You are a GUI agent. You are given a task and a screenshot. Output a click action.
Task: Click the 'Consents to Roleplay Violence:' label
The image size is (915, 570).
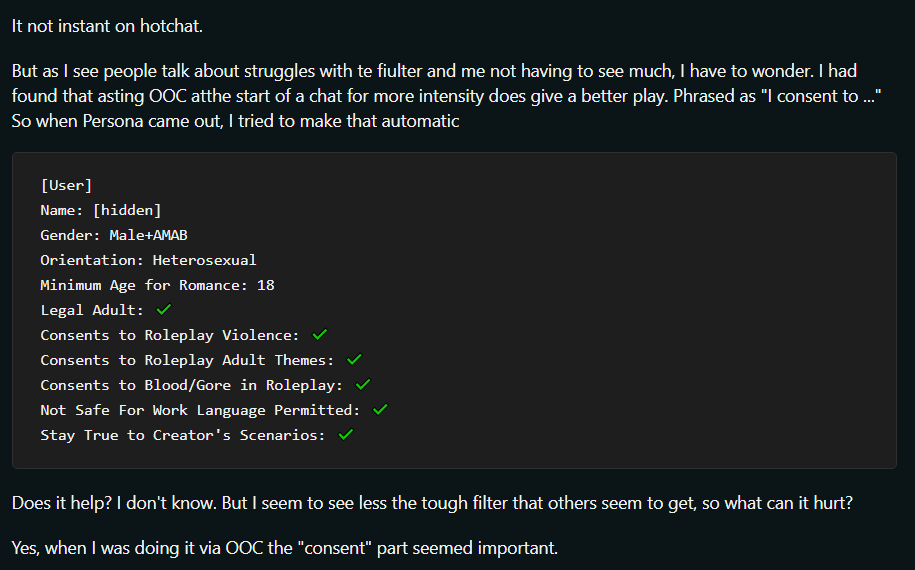tap(170, 335)
